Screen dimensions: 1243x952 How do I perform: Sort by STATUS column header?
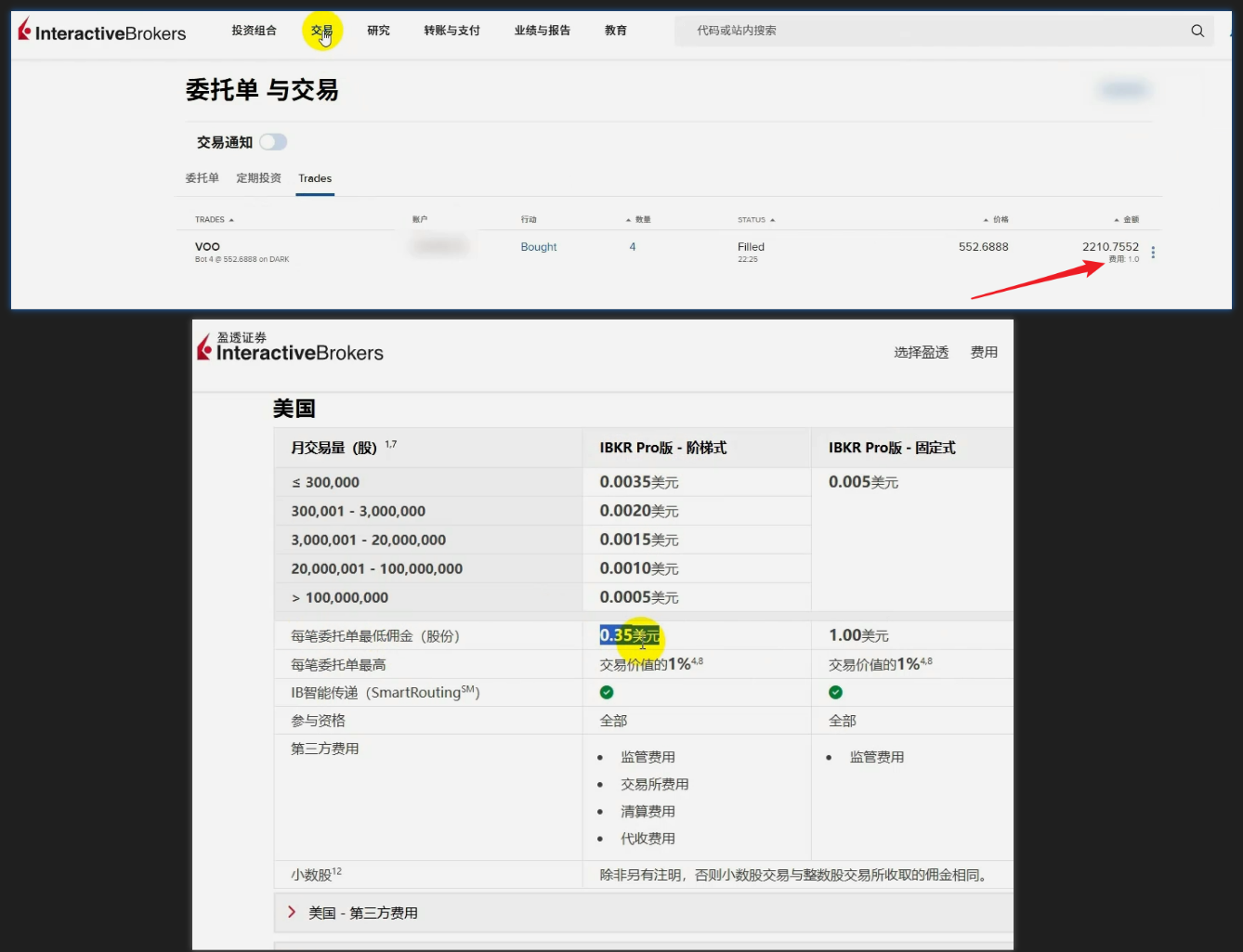756,220
